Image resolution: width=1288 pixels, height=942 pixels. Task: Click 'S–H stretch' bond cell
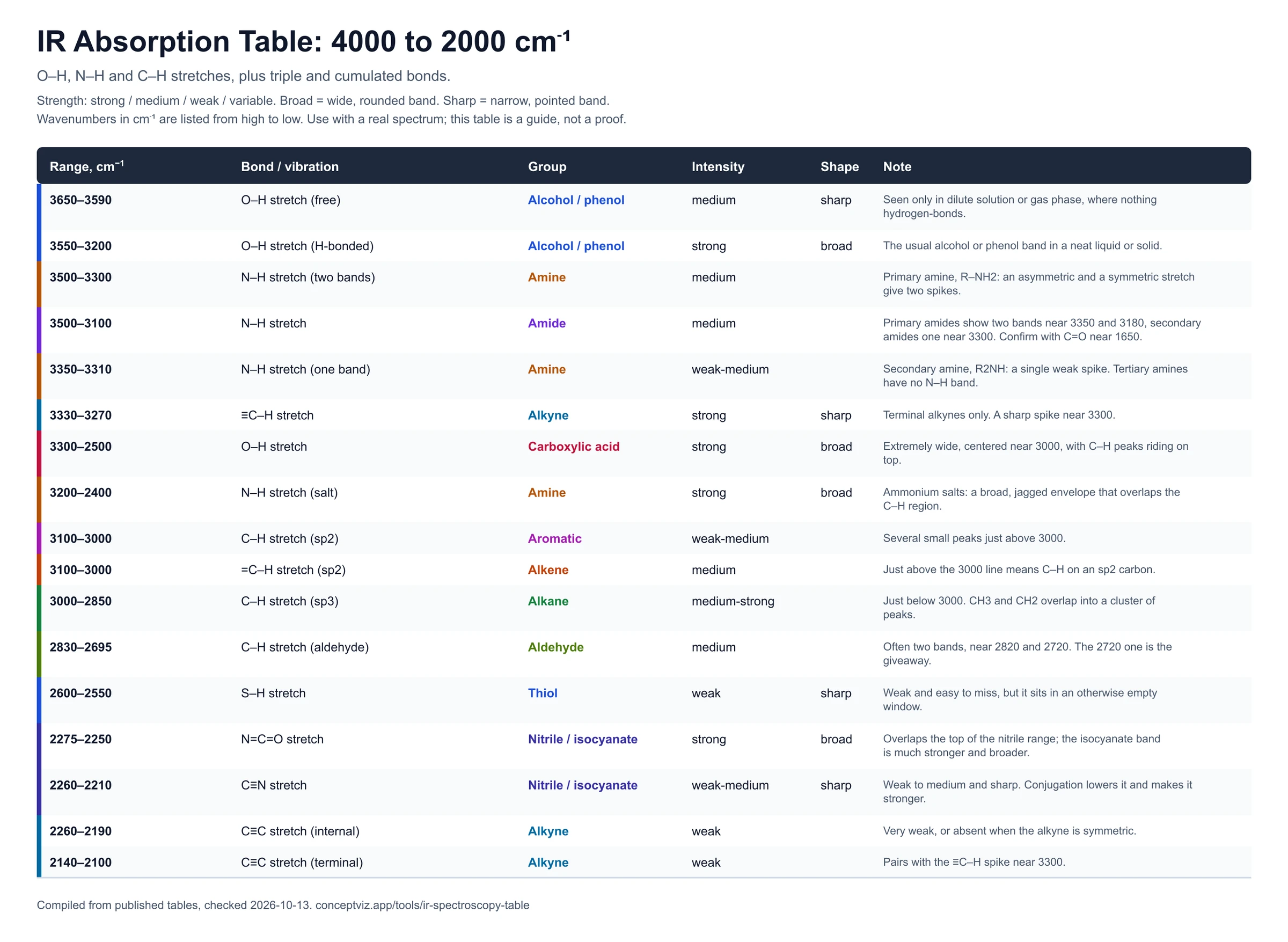click(273, 693)
